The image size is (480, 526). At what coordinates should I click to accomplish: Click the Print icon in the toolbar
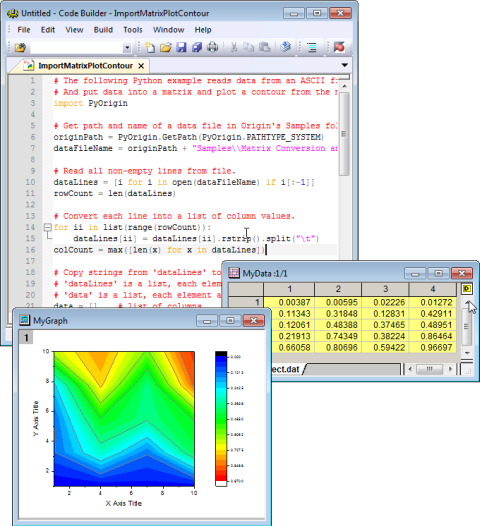(x=213, y=48)
